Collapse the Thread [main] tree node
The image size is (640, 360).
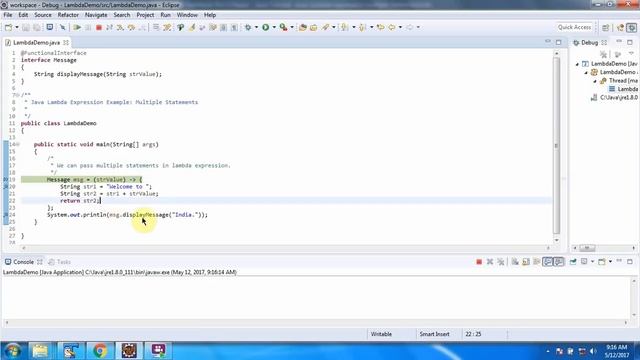click(595, 81)
